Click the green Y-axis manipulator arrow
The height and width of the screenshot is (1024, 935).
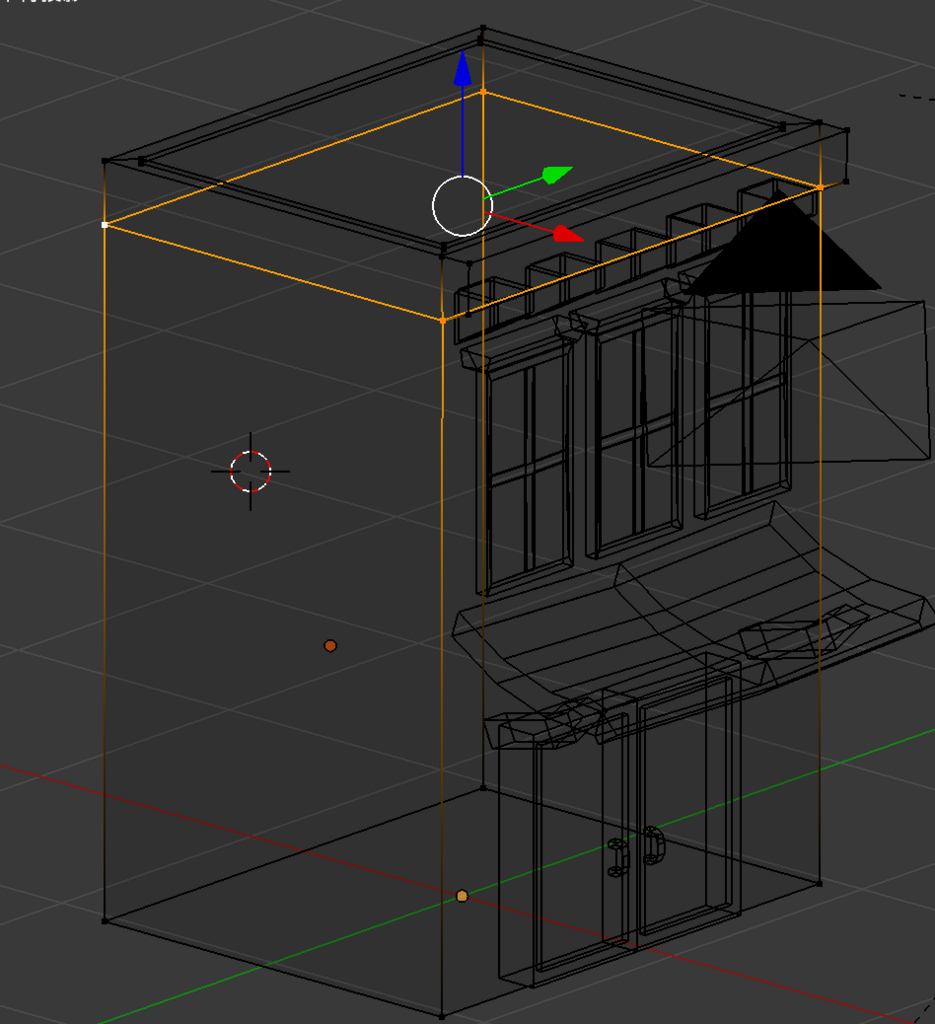click(556, 175)
